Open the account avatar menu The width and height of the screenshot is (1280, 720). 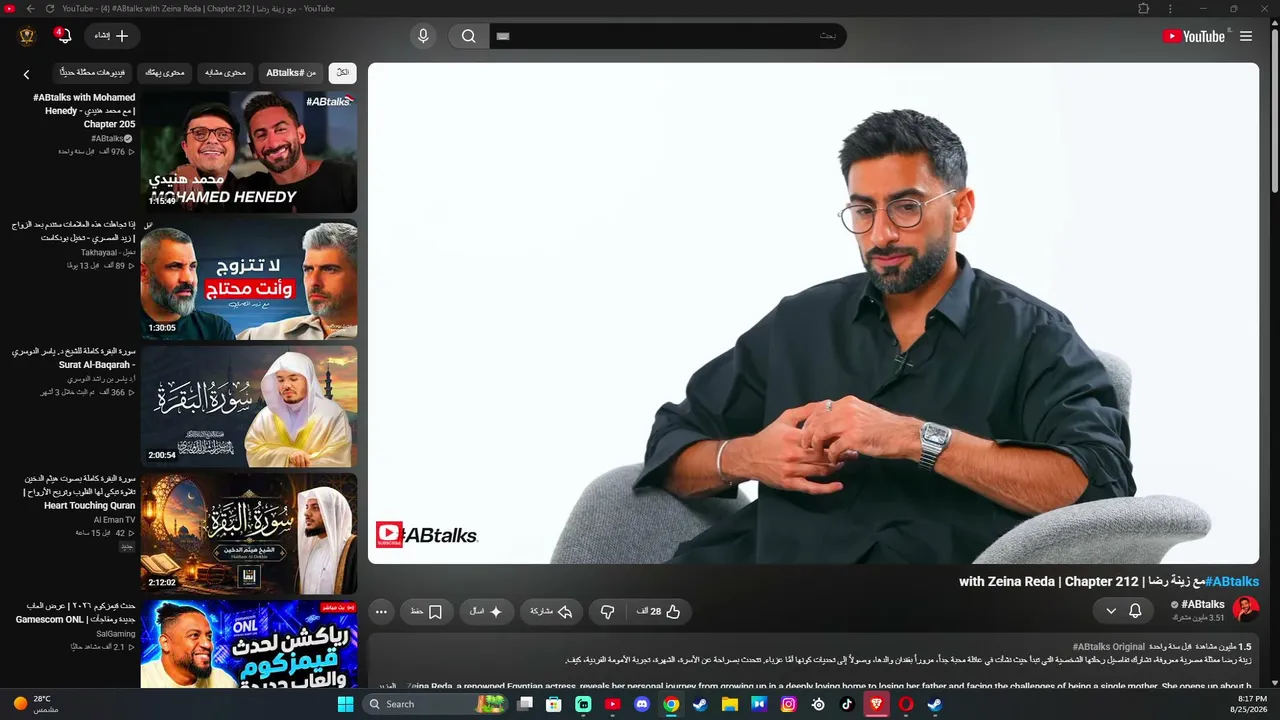(27, 36)
